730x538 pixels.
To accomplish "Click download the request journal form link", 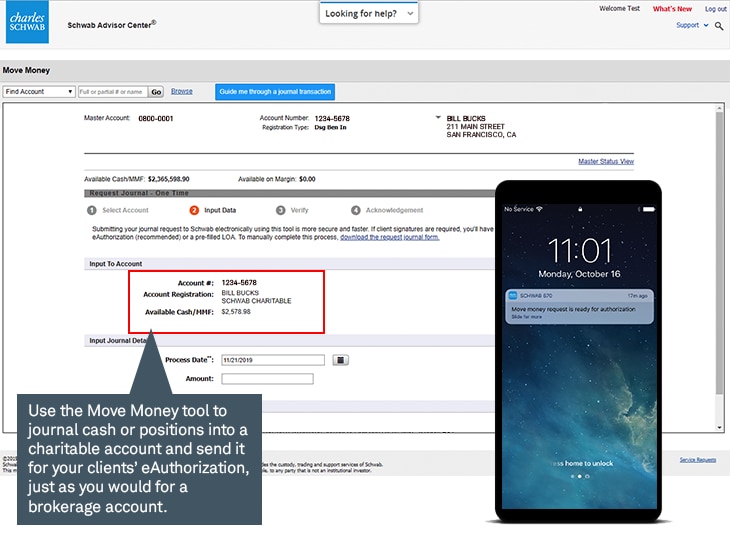I will pyautogui.click(x=389, y=237).
